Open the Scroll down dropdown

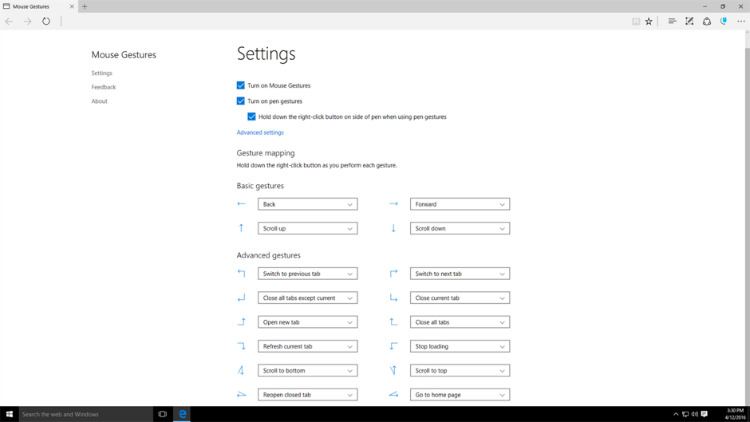click(460, 229)
